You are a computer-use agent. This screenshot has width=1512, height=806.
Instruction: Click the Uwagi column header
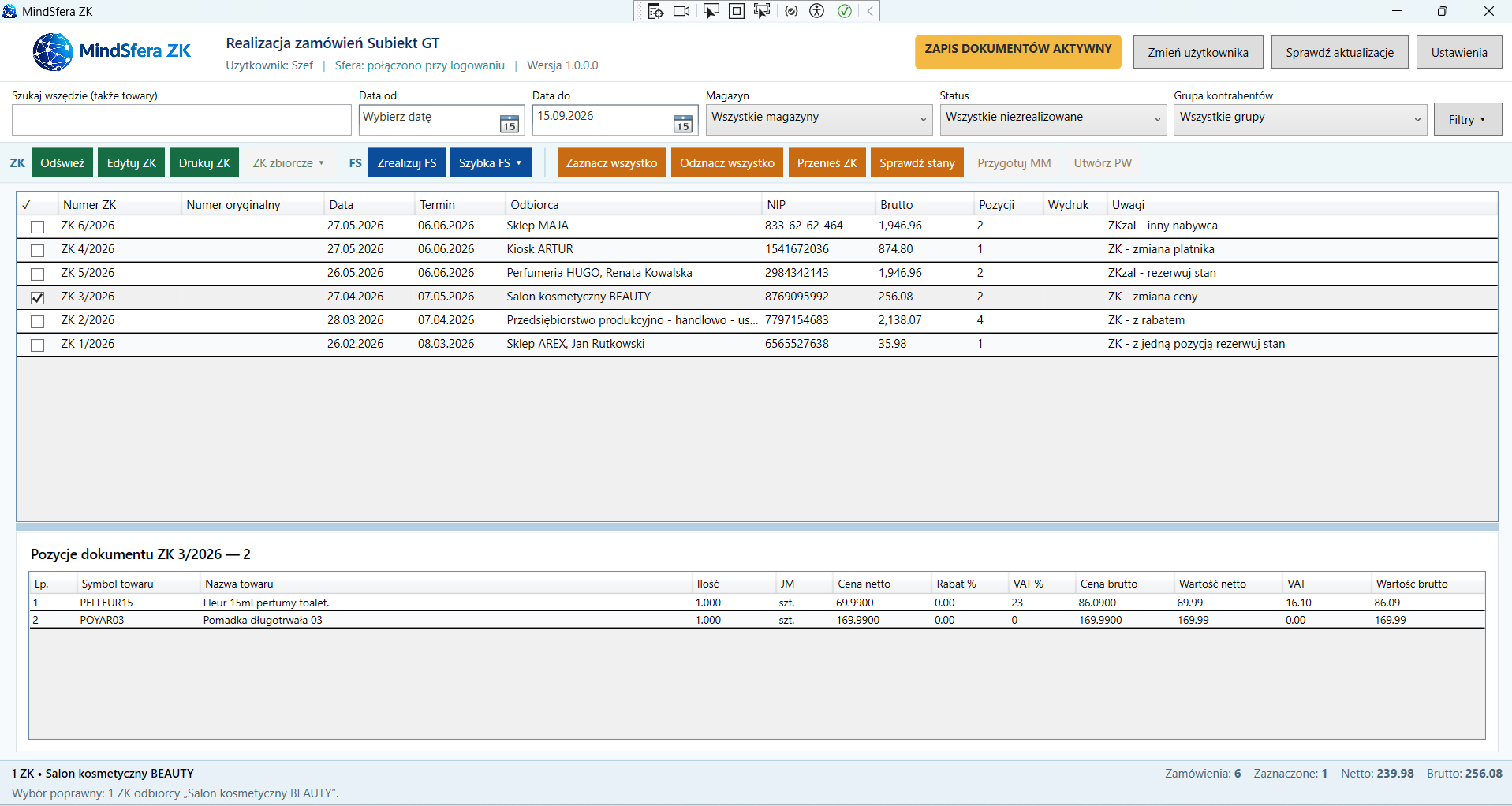(x=1301, y=205)
